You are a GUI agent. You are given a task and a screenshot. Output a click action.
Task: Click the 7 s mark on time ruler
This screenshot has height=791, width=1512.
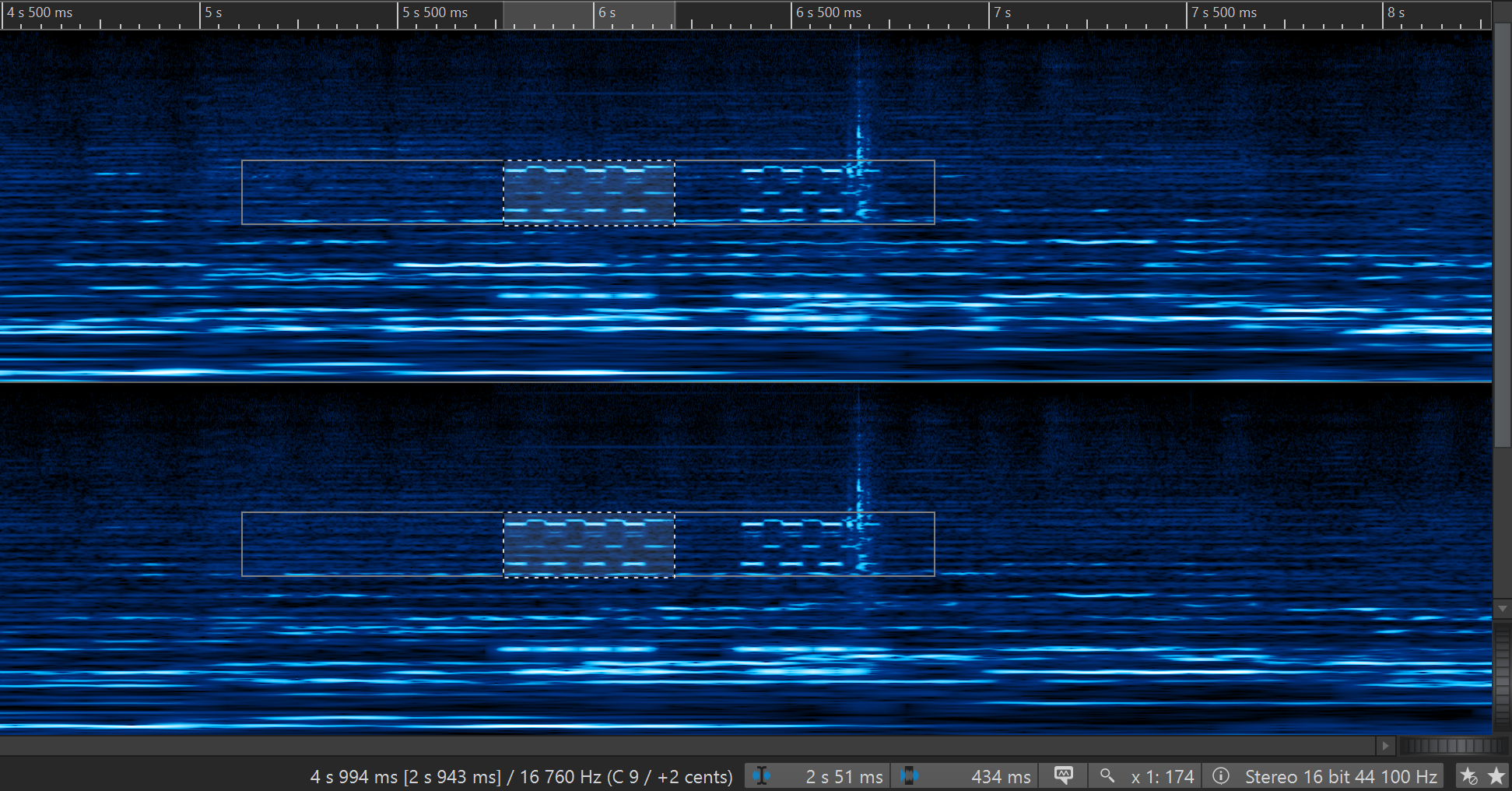(1002, 12)
